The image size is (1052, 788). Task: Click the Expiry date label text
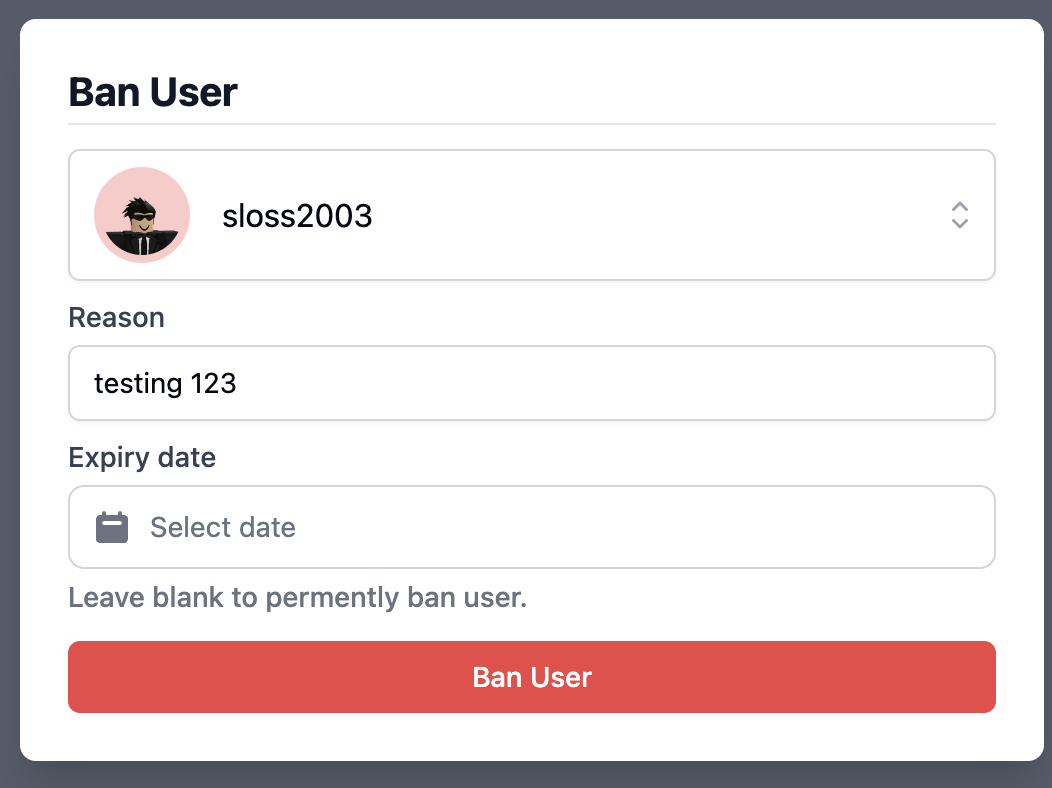[142, 457]
